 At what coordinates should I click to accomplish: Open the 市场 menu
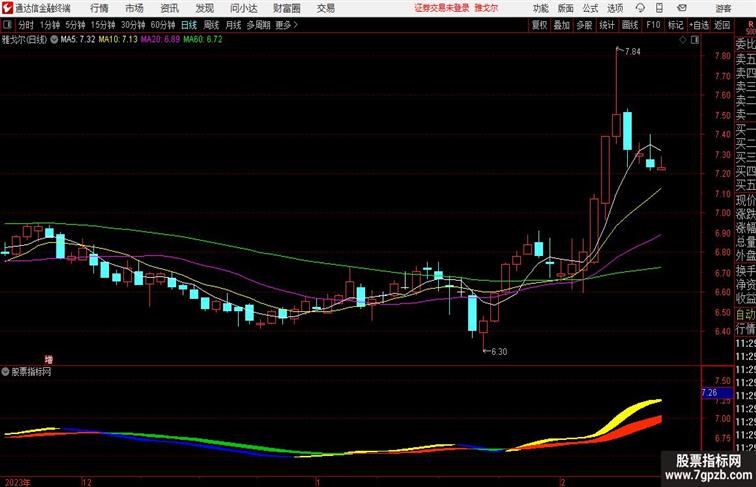pos(135,8)
